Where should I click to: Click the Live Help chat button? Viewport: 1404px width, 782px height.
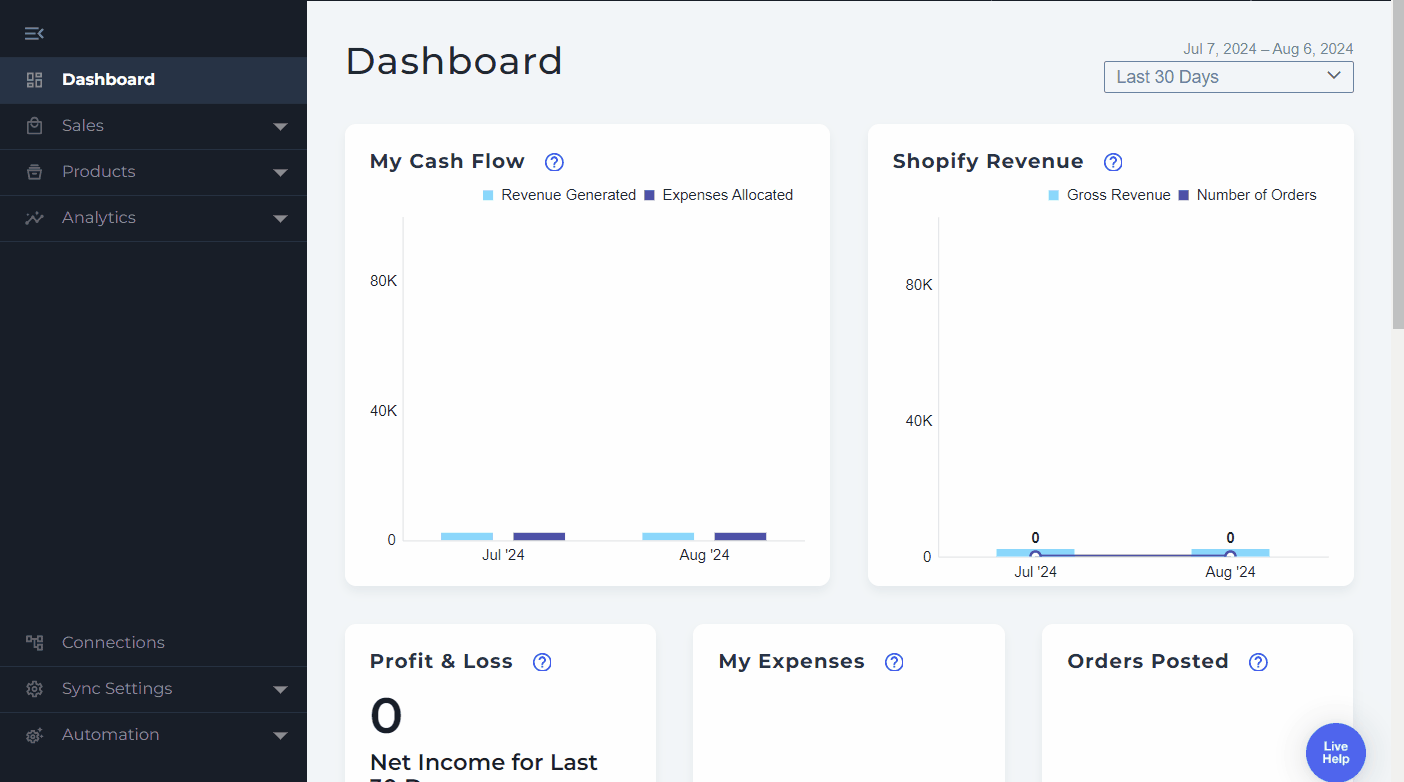tap(1335, 752)
